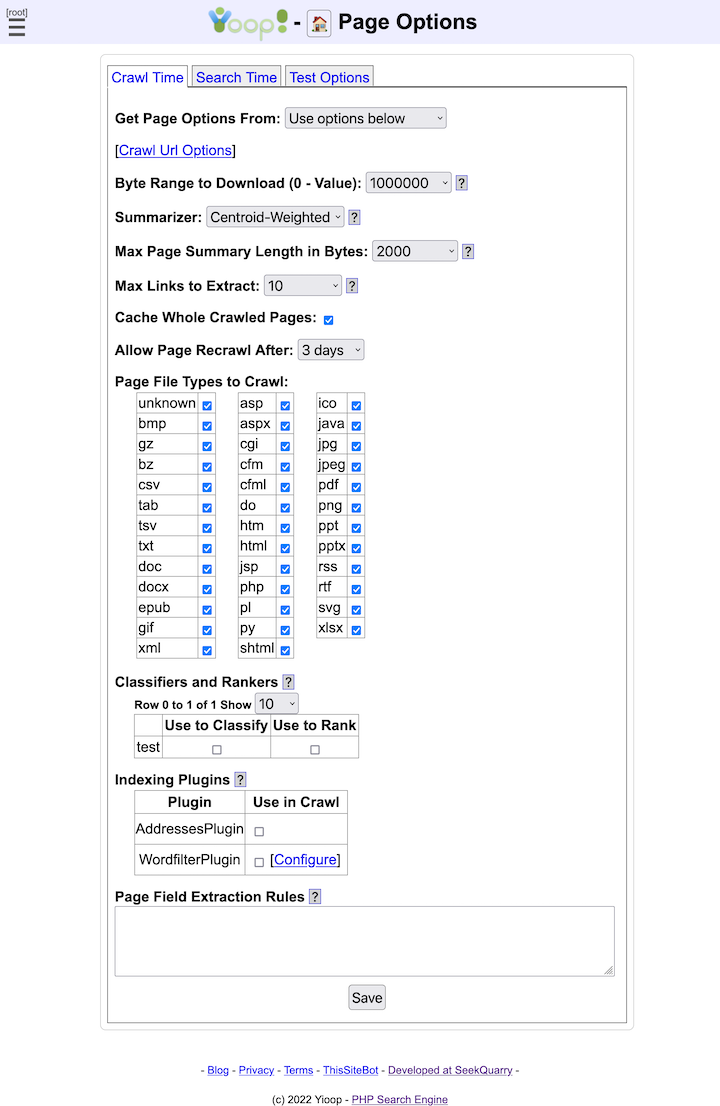
Task: Switch to the Test Options tab
Action: pos(329,77)
